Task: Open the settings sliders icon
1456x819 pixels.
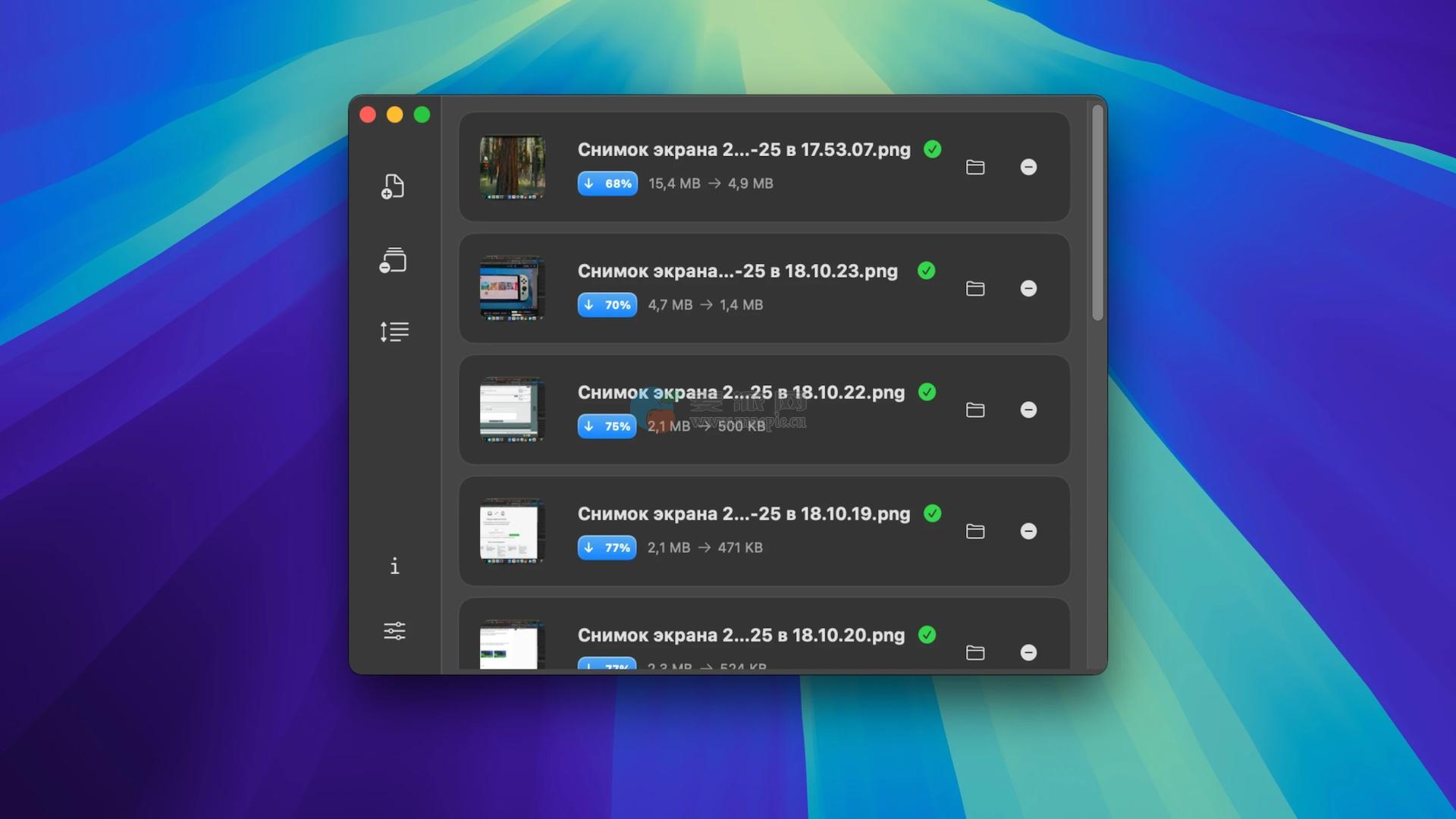Action: pyautogui.click(x=394, y=631)
